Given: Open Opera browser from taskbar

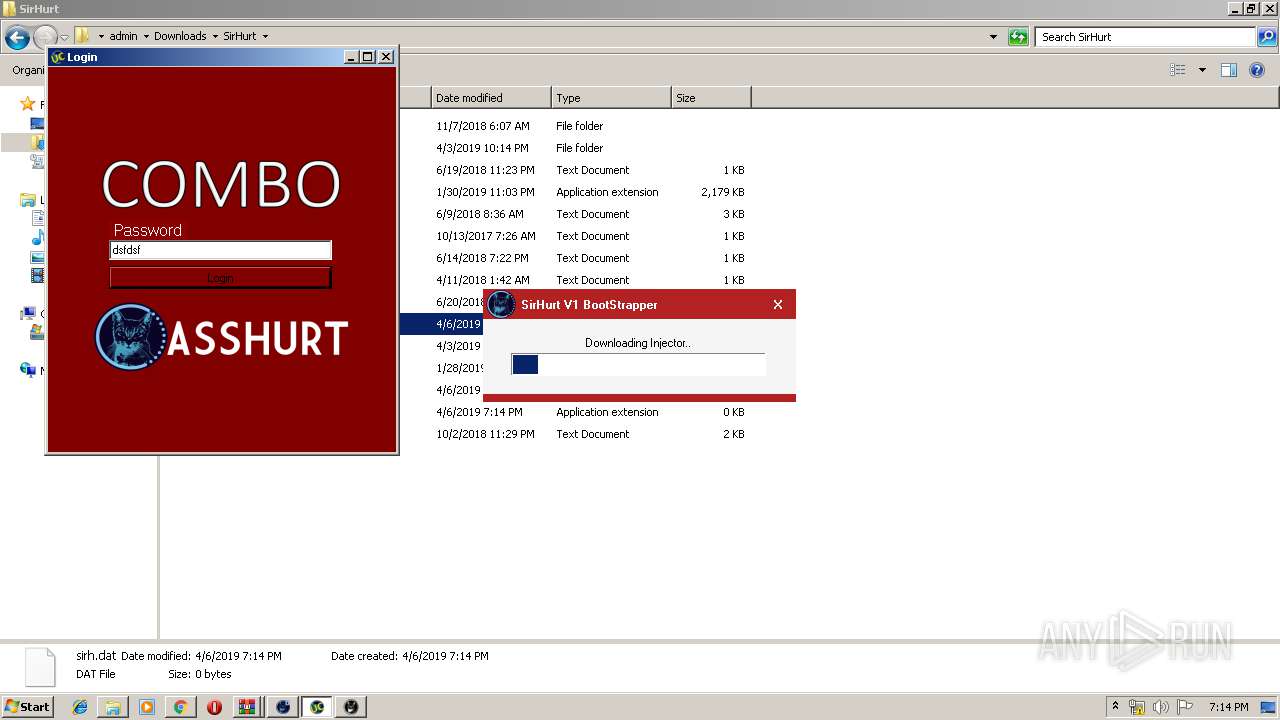Looking at the screenshot, I should (214, 707).
